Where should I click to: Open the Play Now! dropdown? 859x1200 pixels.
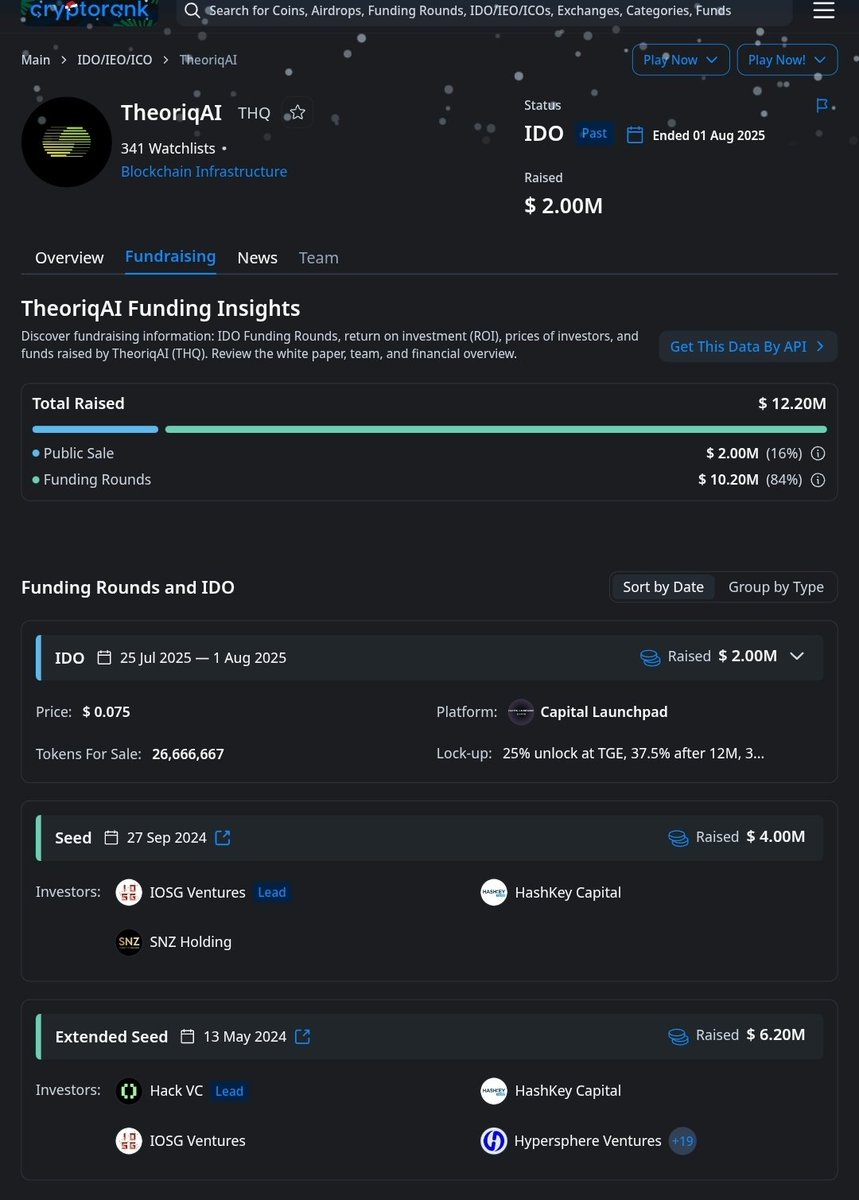pyautogui.click(x=787, y=60)
